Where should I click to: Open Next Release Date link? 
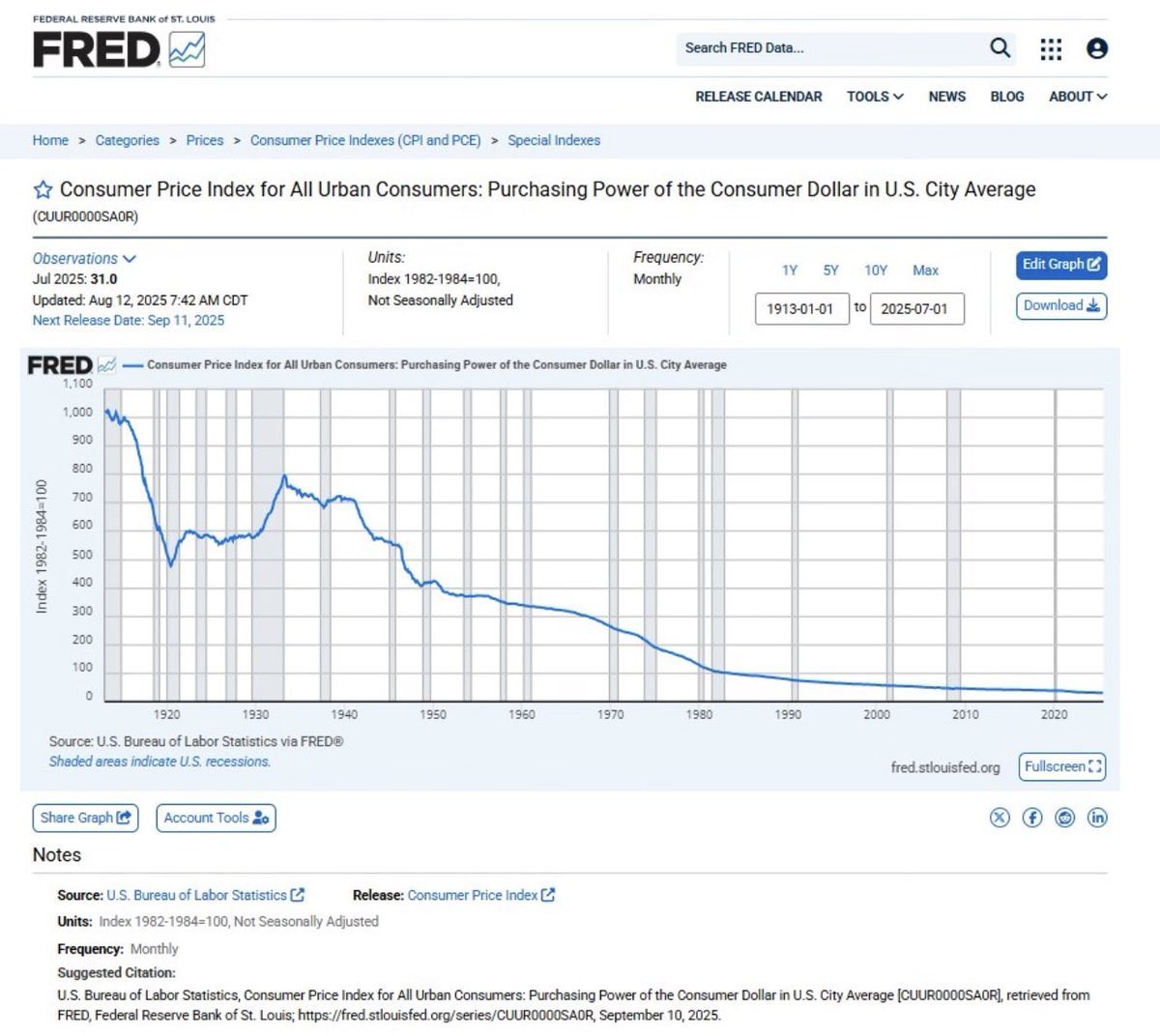129,320
